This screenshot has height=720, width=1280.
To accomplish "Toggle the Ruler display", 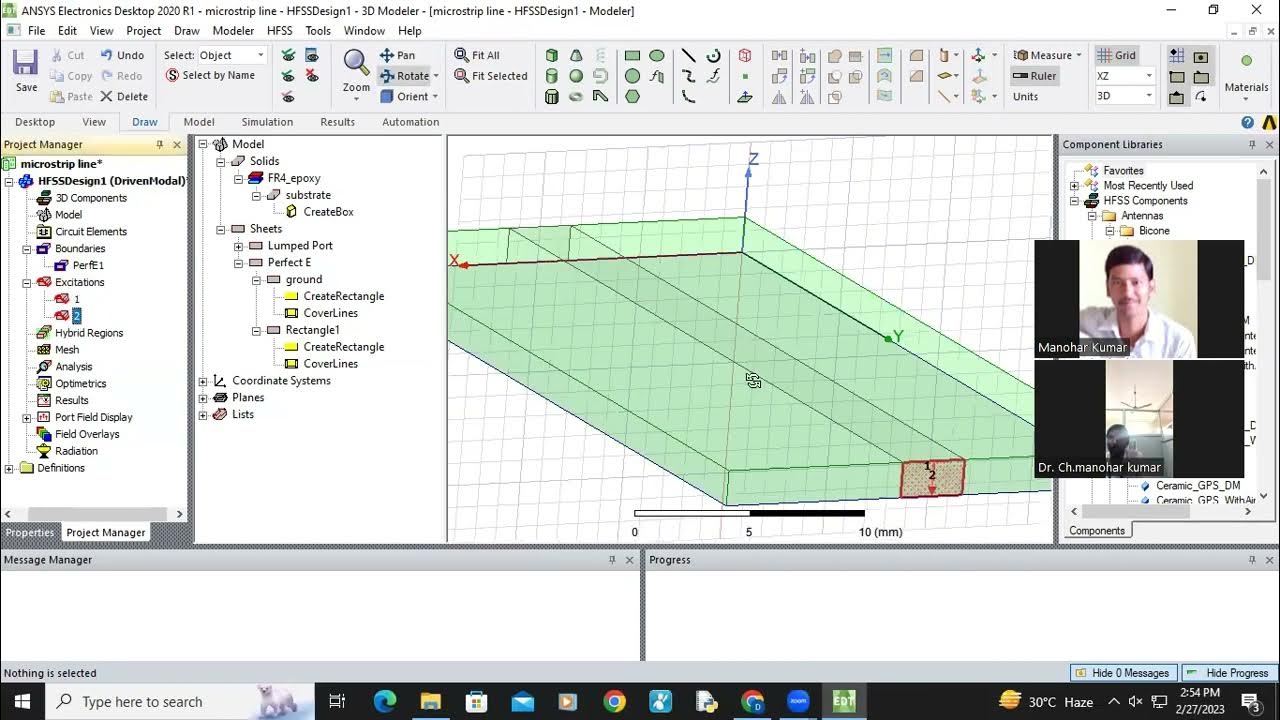I will point(1035,76).
